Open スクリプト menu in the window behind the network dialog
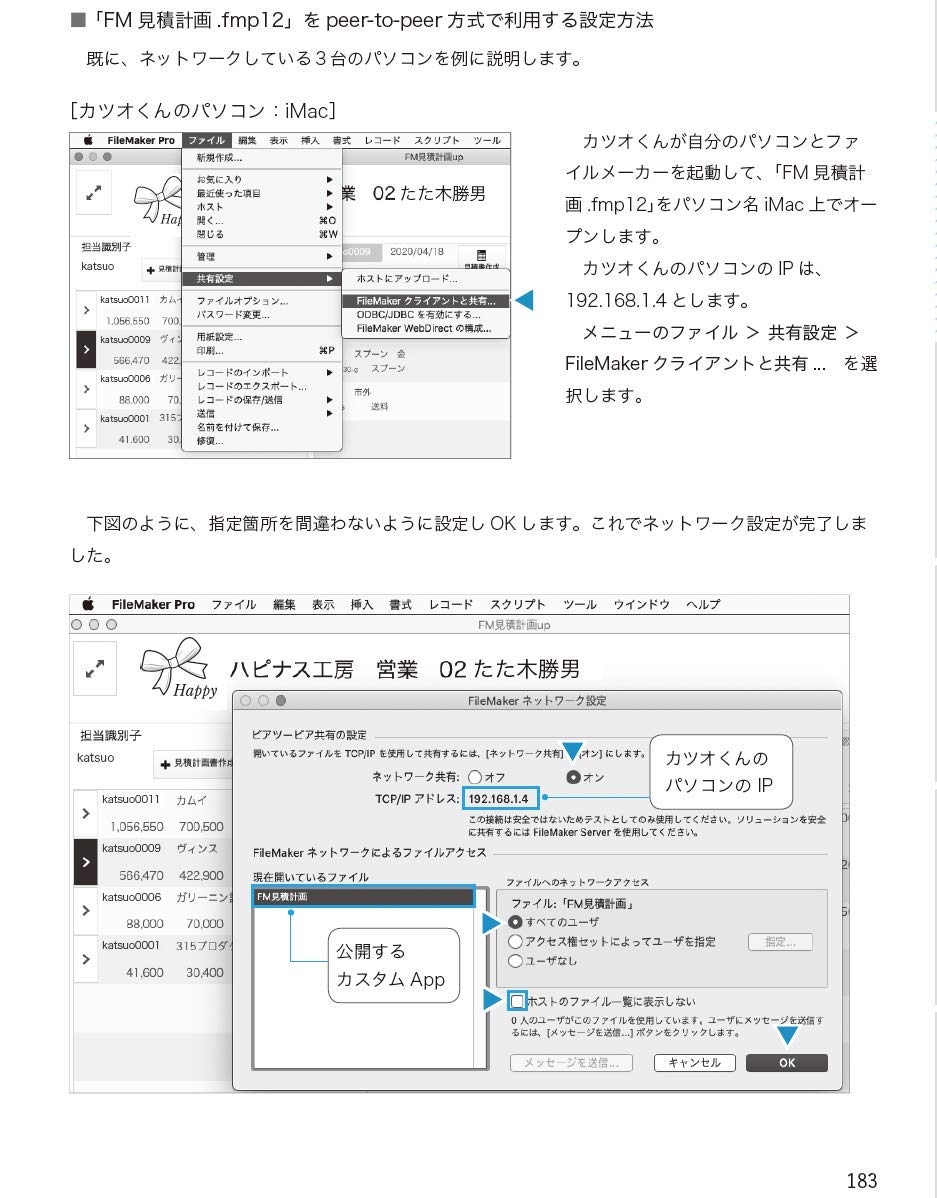The width and height of the screenshot is (937, 1198). click(x=517, y=604)
